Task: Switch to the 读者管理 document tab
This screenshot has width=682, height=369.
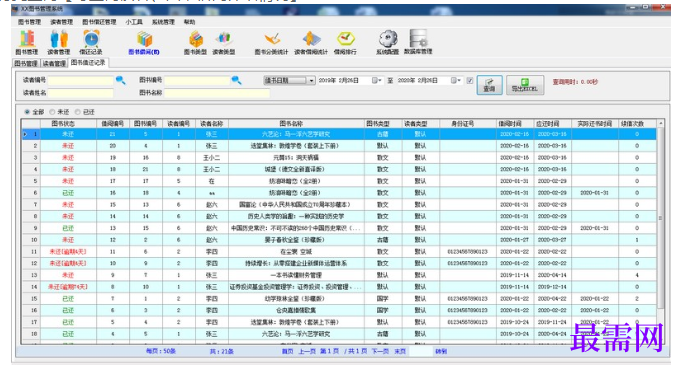Action: click(x=54, y=64)
